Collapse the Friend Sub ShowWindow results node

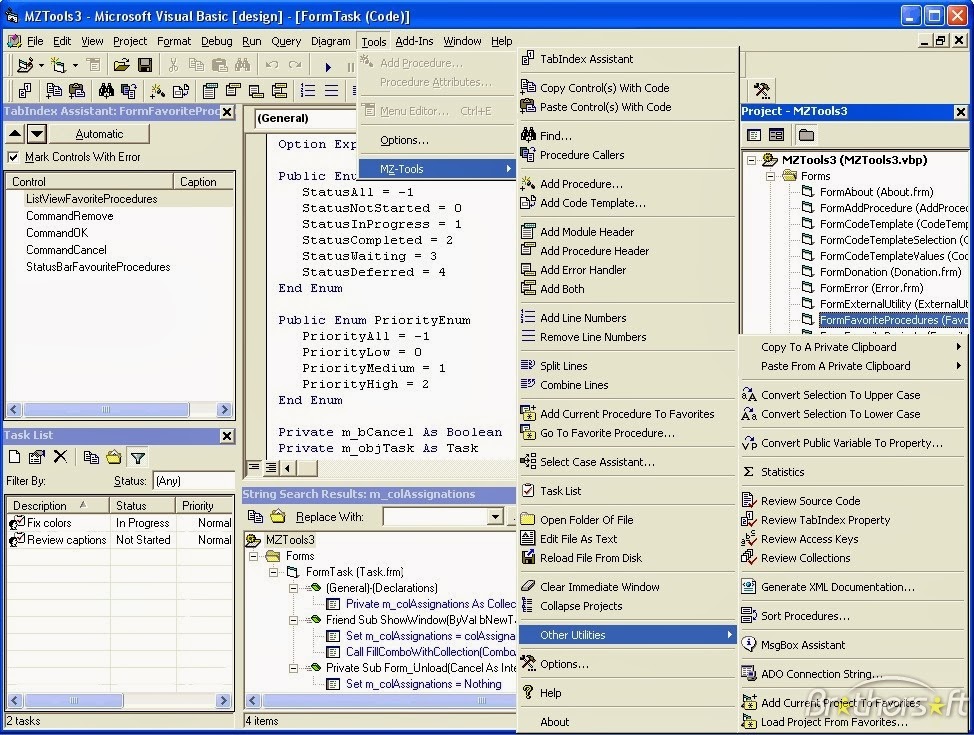coord(293,620)
